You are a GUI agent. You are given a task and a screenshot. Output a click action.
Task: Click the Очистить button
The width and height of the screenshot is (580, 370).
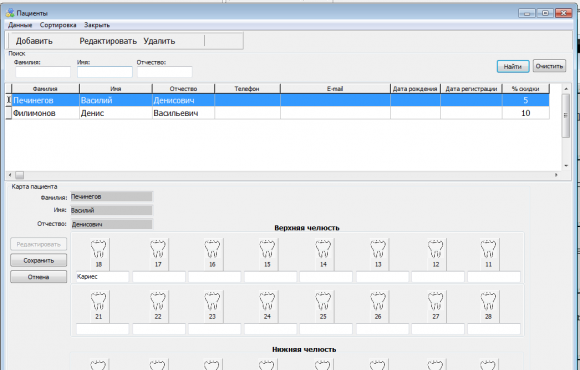[549, 66]
